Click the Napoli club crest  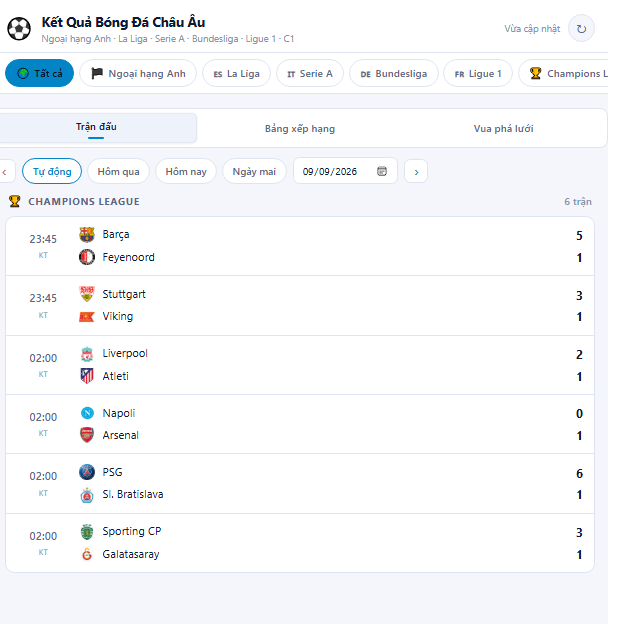(x=87, y=413)
